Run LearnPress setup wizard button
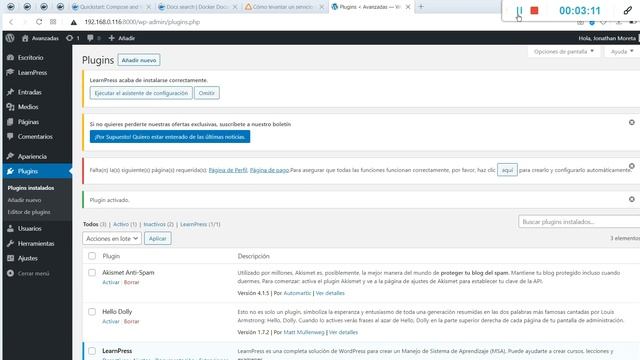640x360 pixels. tap(141, 93)
